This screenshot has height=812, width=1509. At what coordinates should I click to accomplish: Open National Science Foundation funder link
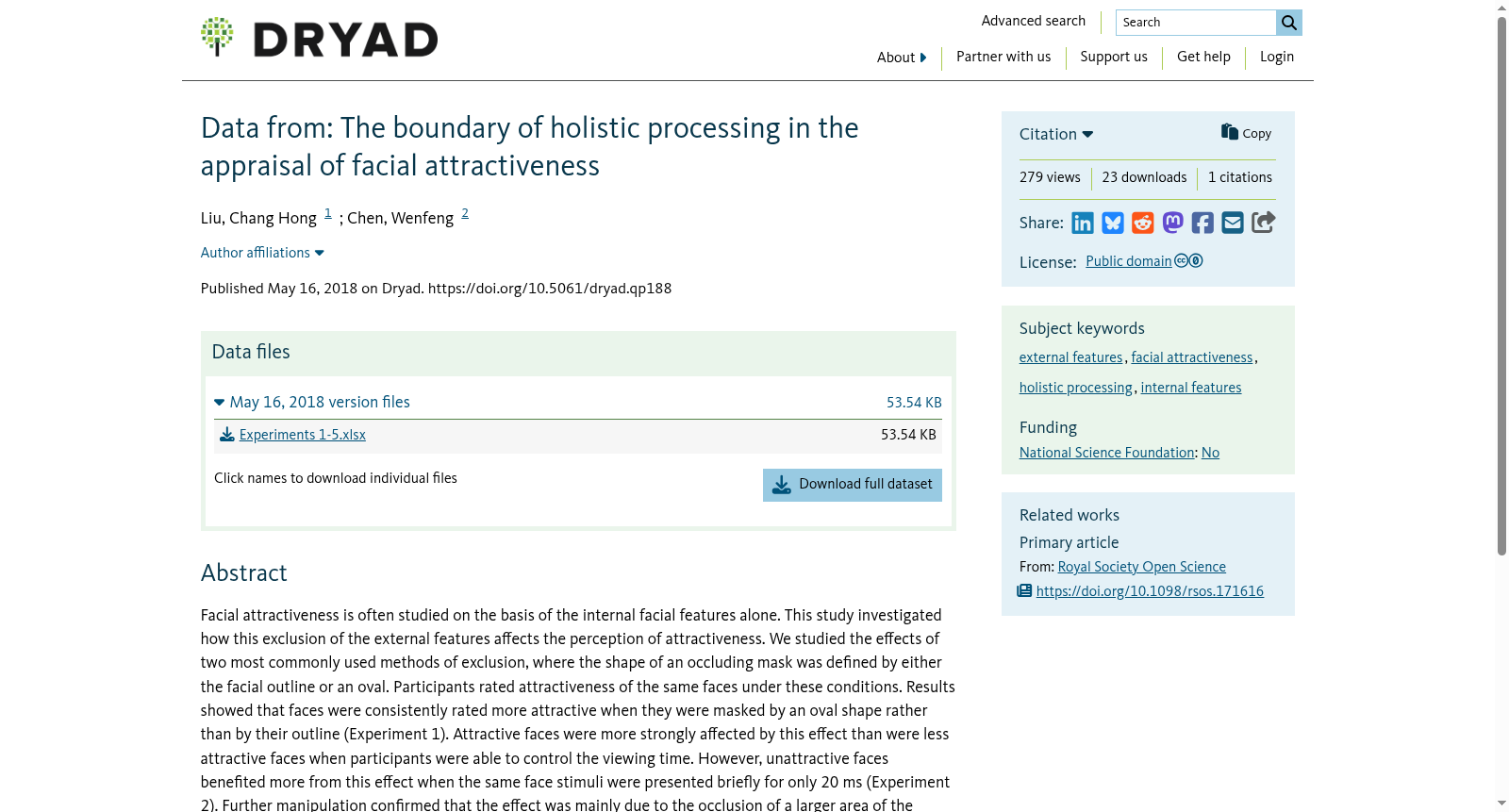pyautogui.click(x=1107, y=453)
